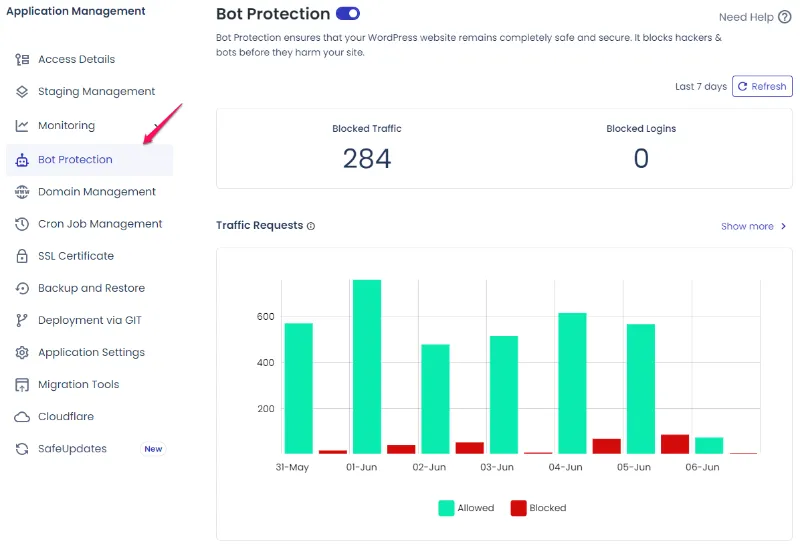Click the Migration Tools icon
800x548 pixels.
[22, 385]
